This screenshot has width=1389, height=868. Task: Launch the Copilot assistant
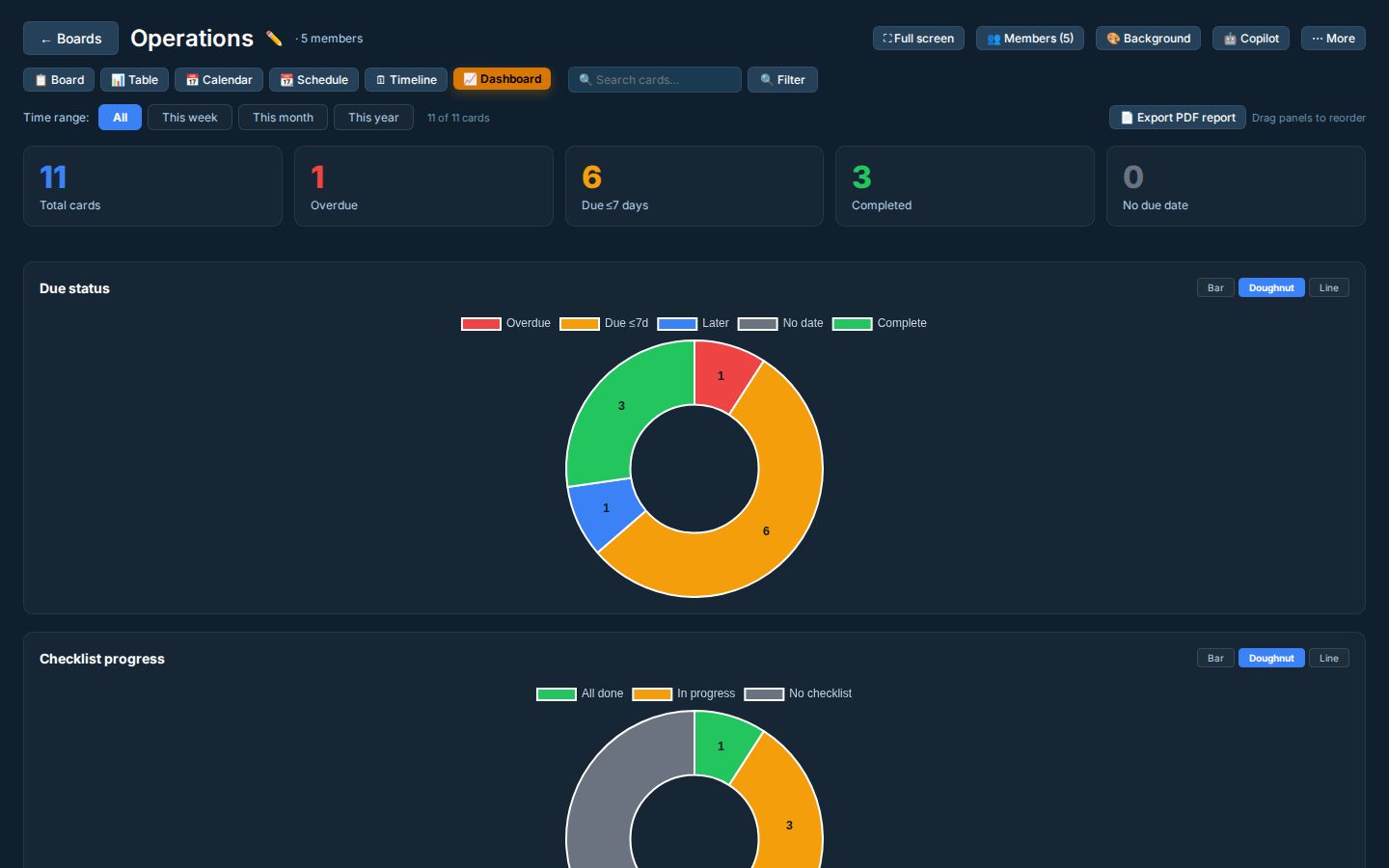1251,39
